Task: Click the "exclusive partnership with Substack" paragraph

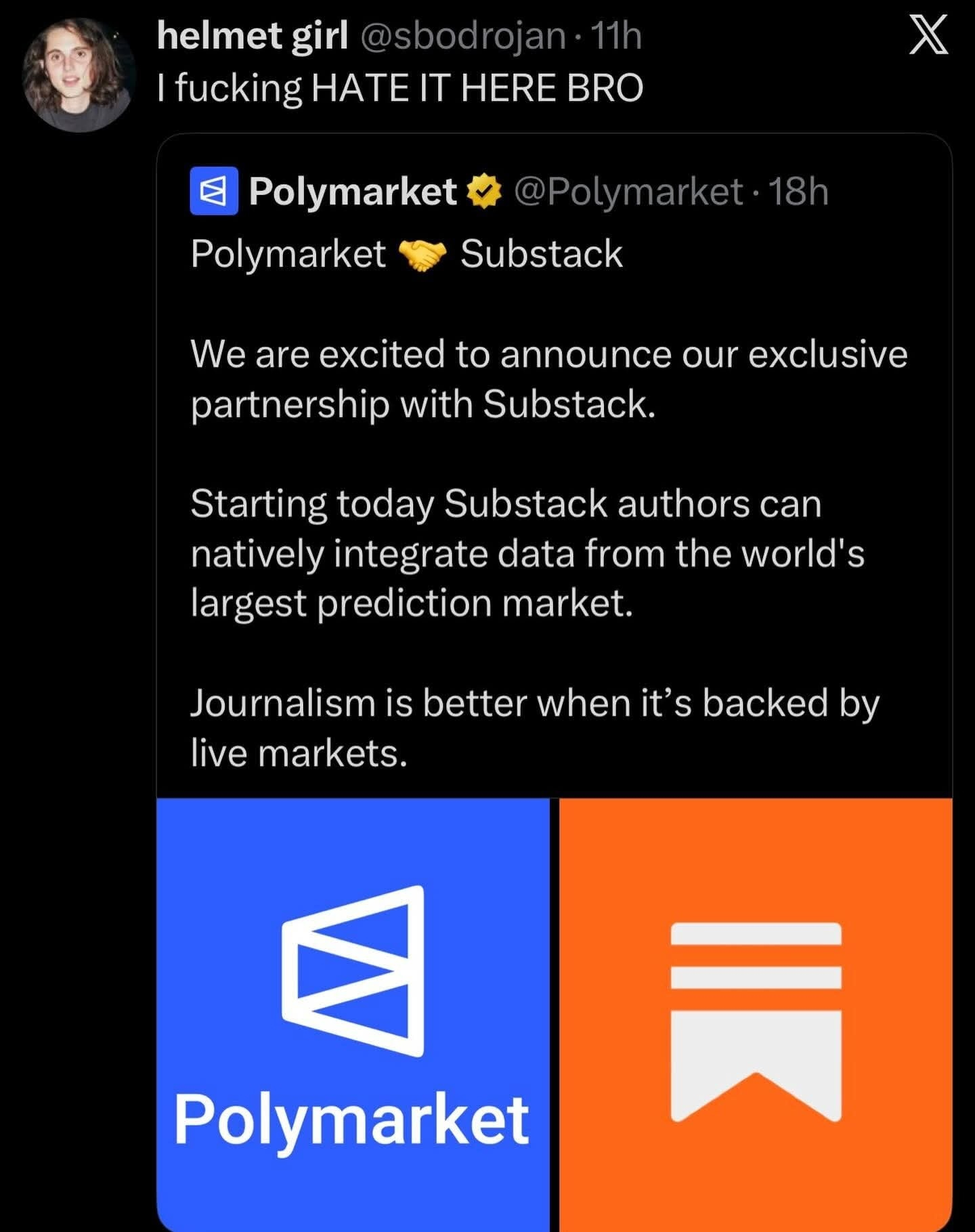Action: (x=548, y=379)
